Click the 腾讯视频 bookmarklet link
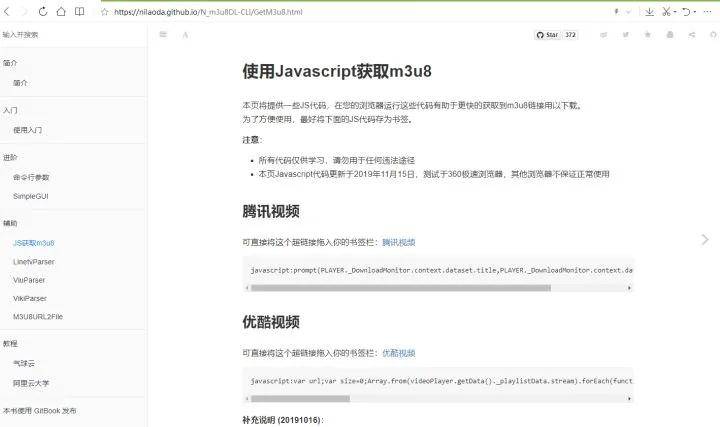720x427 pixels. coord(399,242)
